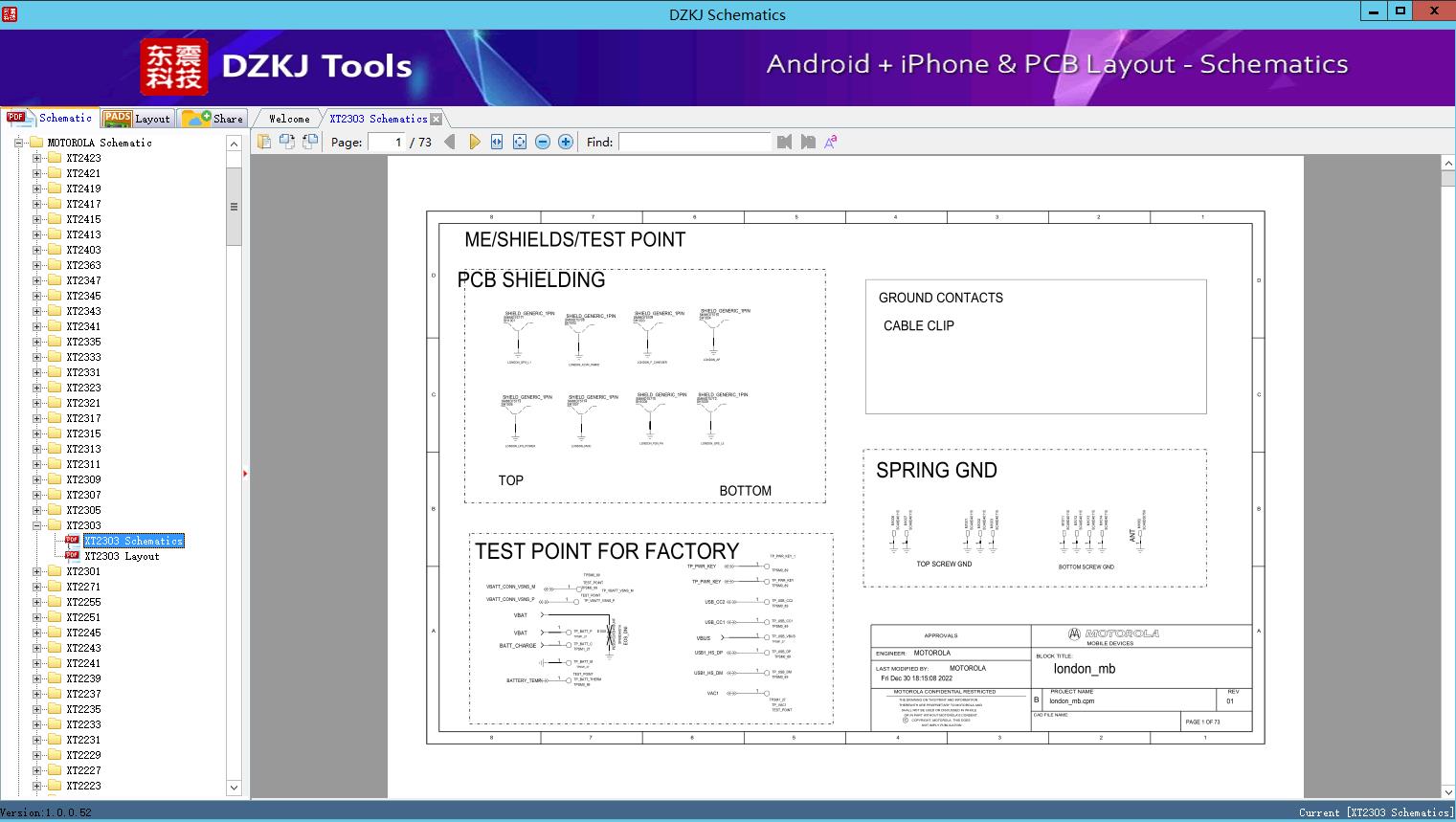Close the XT2303 Schematics tab

(437, 119)
